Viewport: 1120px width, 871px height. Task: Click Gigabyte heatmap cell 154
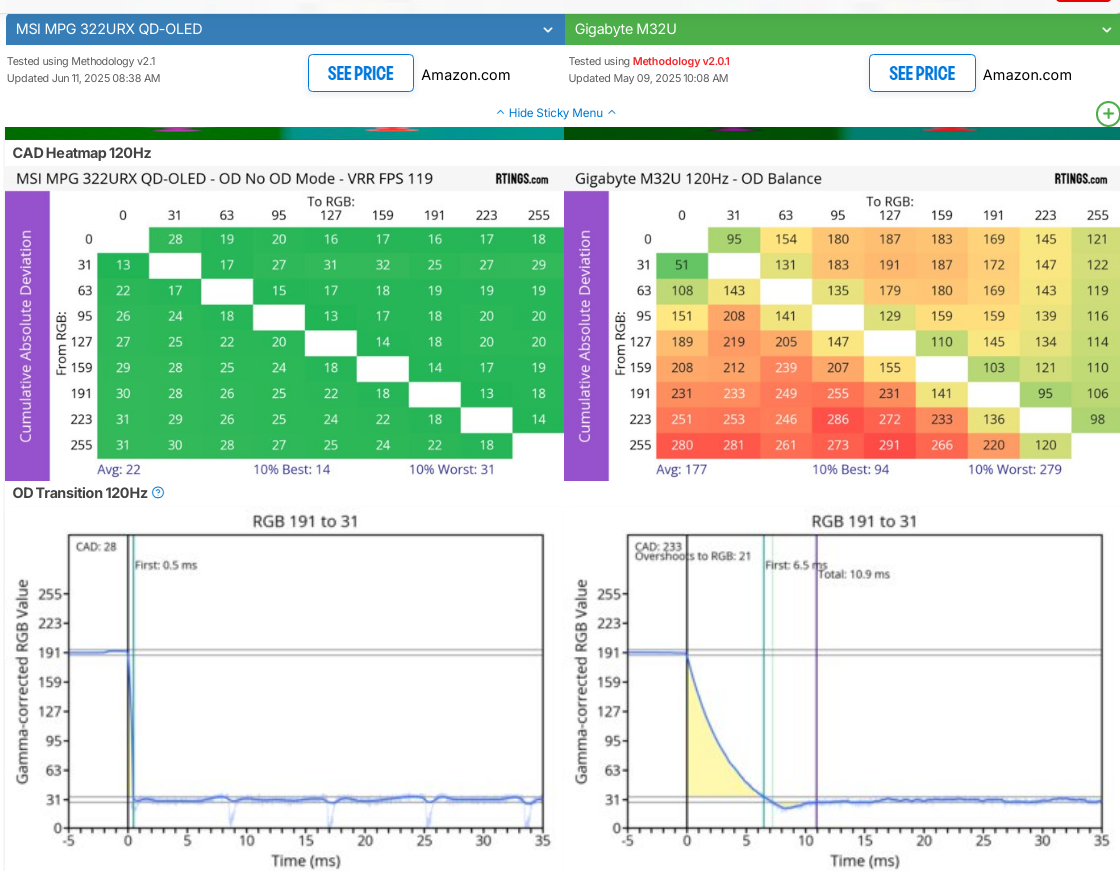click(786, 239)
